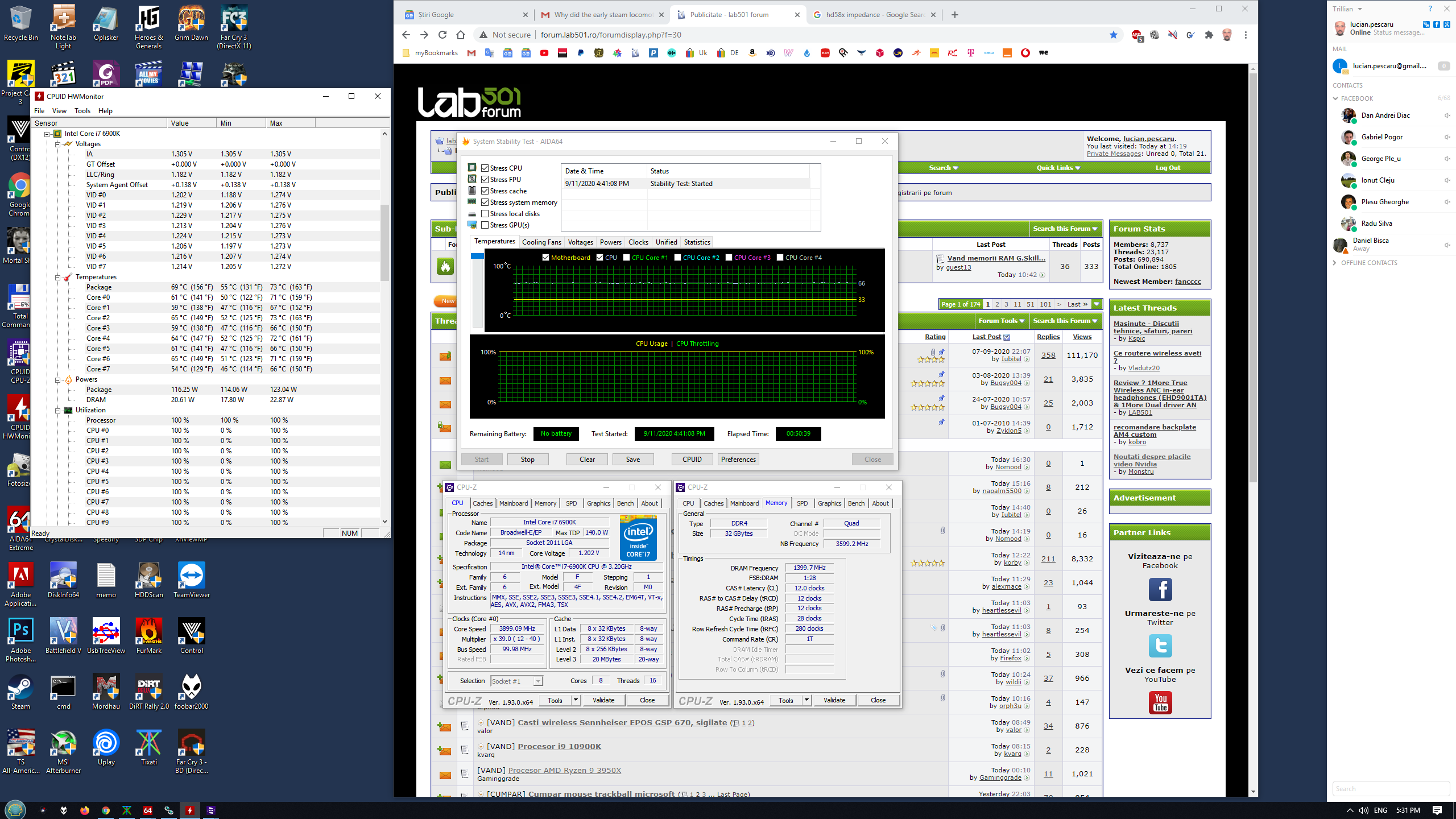The height and width of the screenshot is (819, 1456).
Task: Launch Mordhau from the desktop
Action: 106,692
